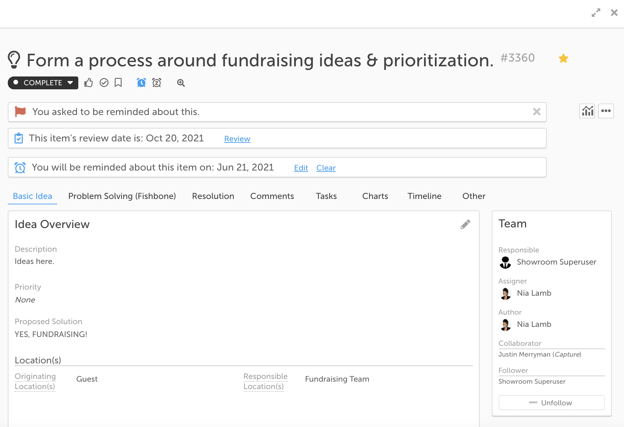Click the review date alarm icon
624x427 pixels.
coord(157,82)
